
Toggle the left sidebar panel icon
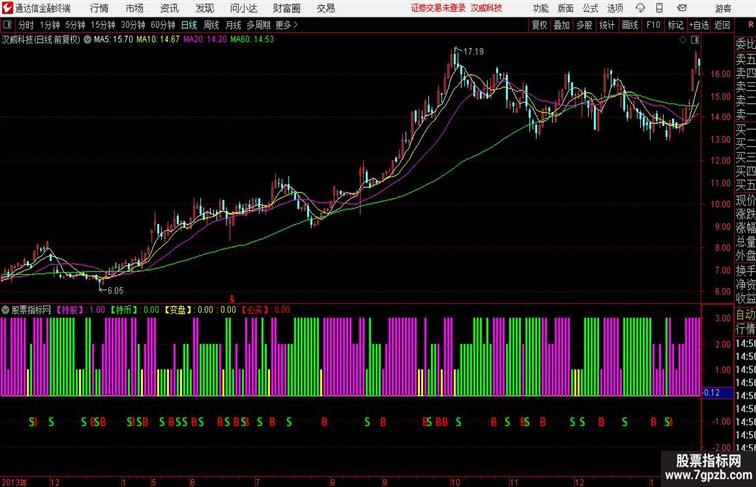point(7,25)
